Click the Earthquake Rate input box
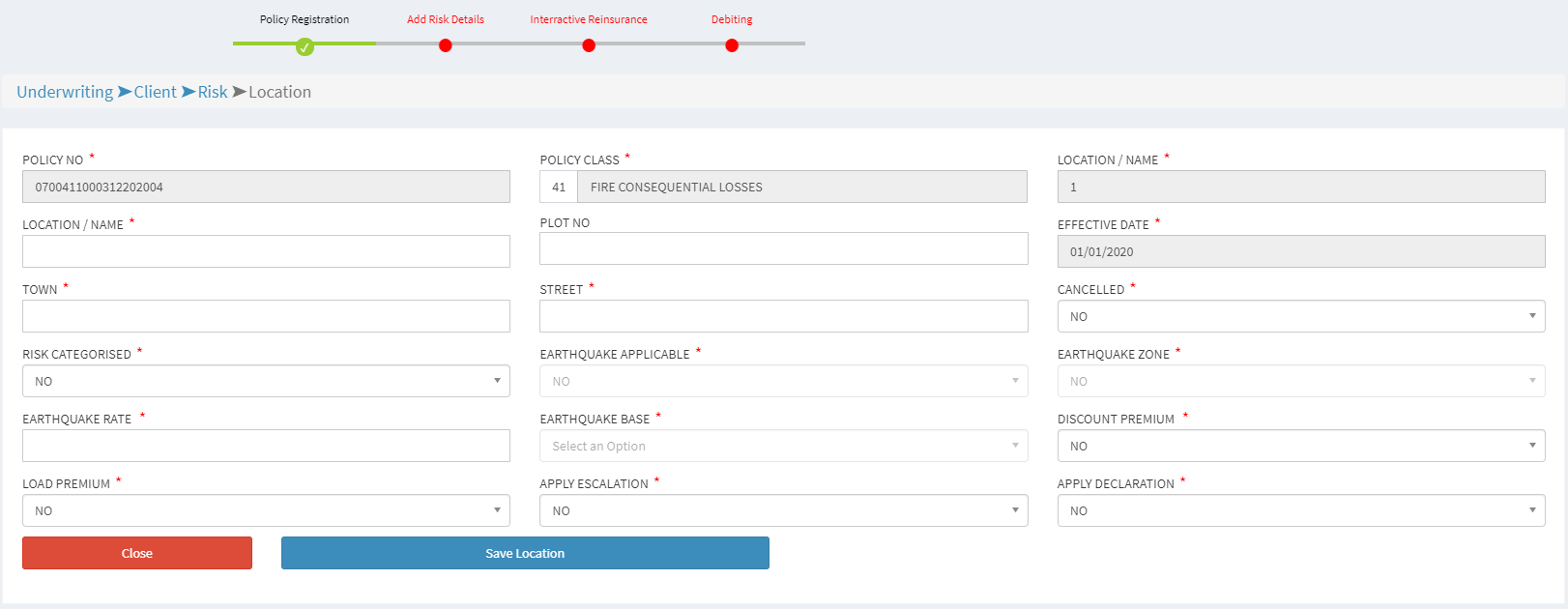Screen dimensions: 1568x609 [x=266, y=446]
